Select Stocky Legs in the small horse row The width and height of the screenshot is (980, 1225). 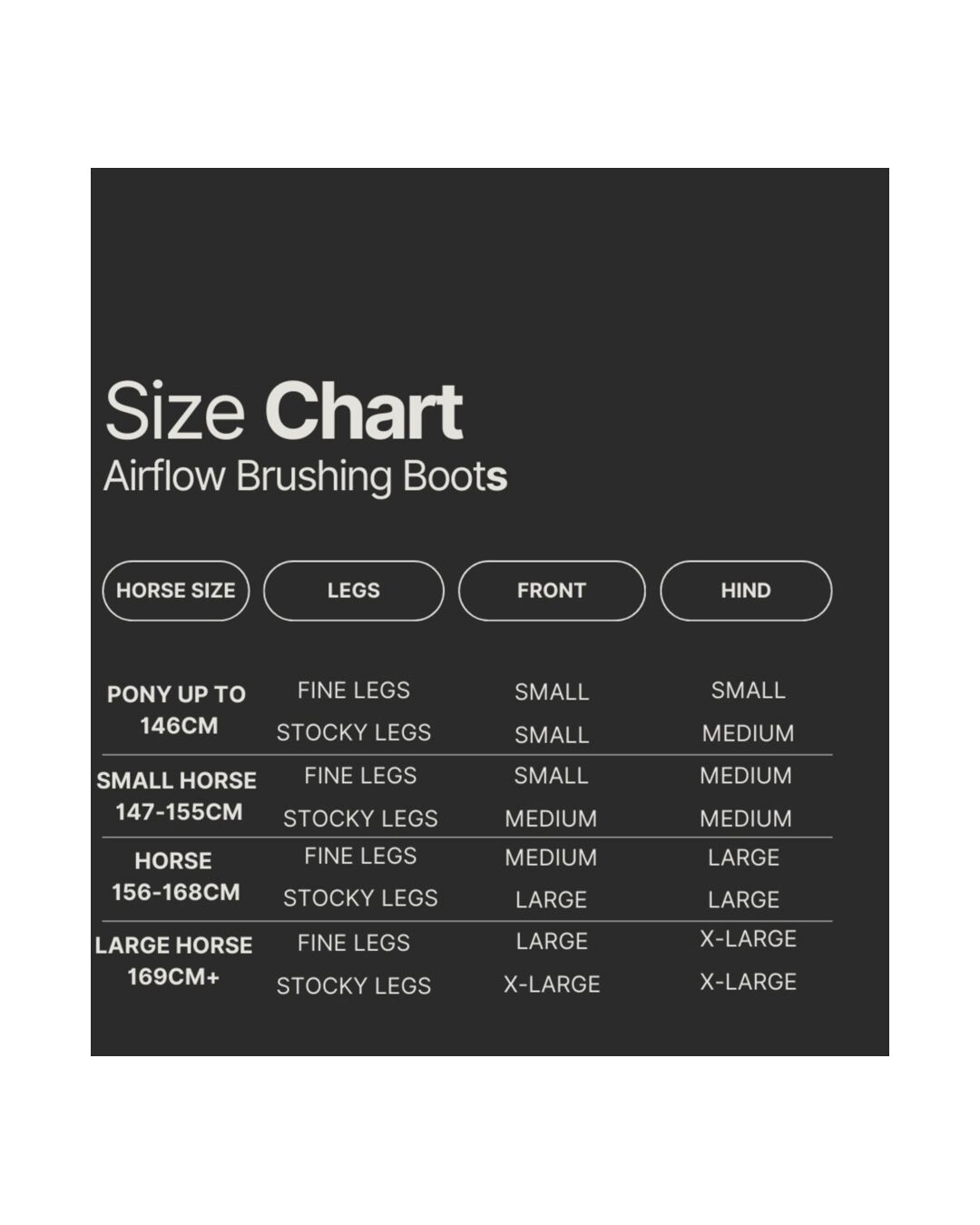(360, 818)
